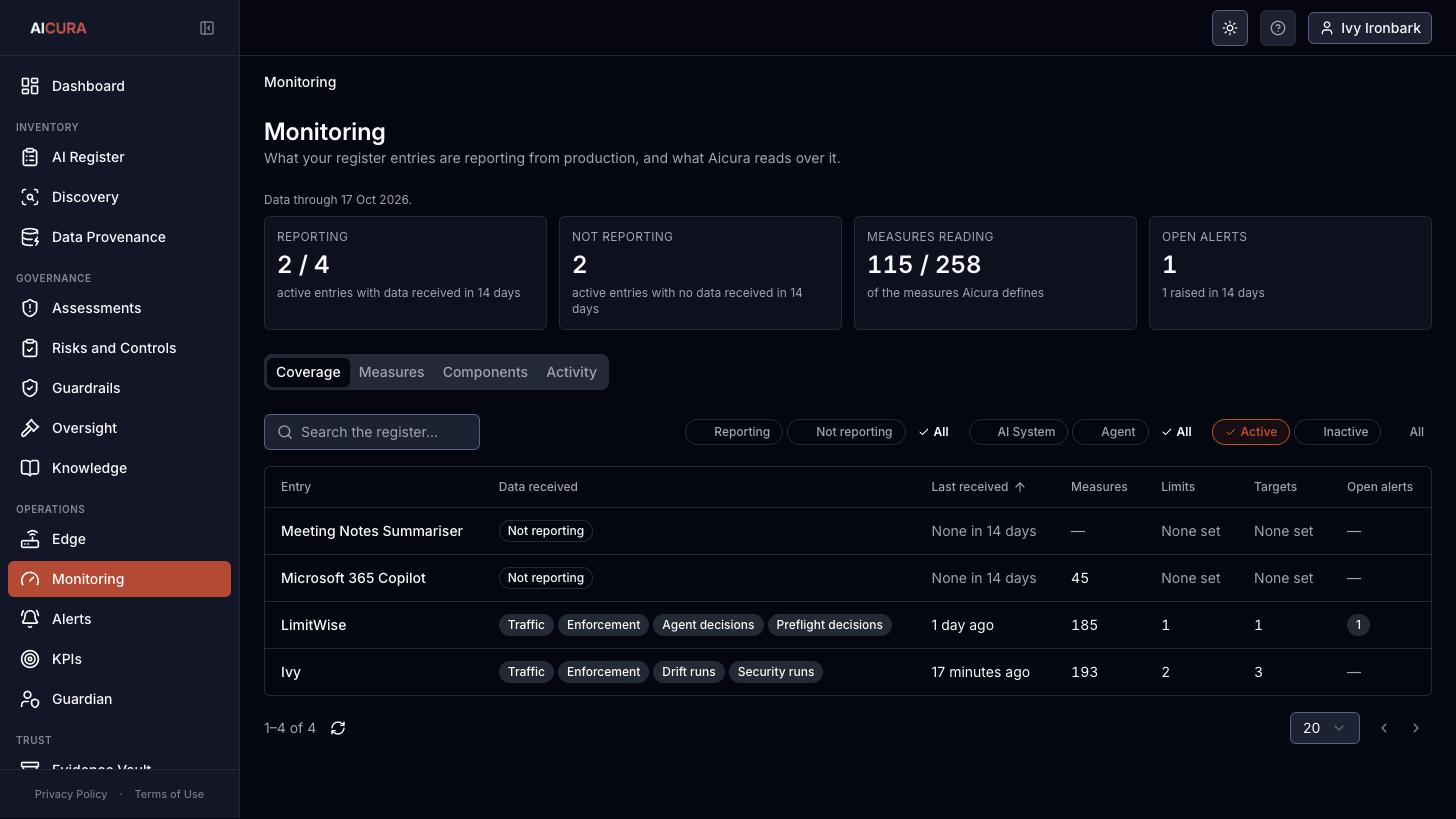Toggle light theme with sun icon
The image size is (1456, 819).
tap(1230, 28)
